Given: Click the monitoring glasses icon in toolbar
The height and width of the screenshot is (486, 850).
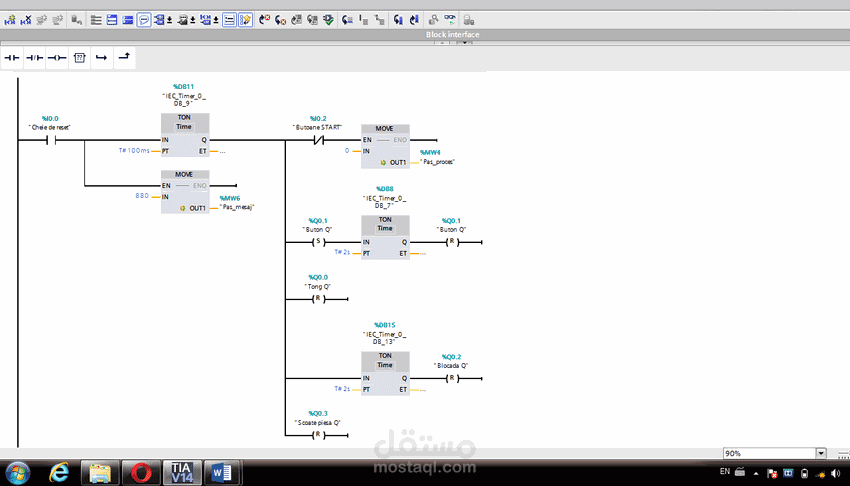Looking at the screenshot, I should [449, 20].
